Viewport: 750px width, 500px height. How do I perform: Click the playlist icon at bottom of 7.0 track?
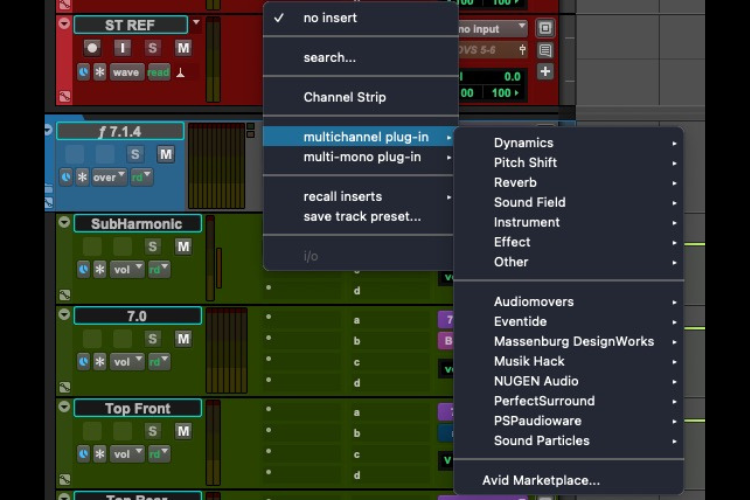point(64,387)
